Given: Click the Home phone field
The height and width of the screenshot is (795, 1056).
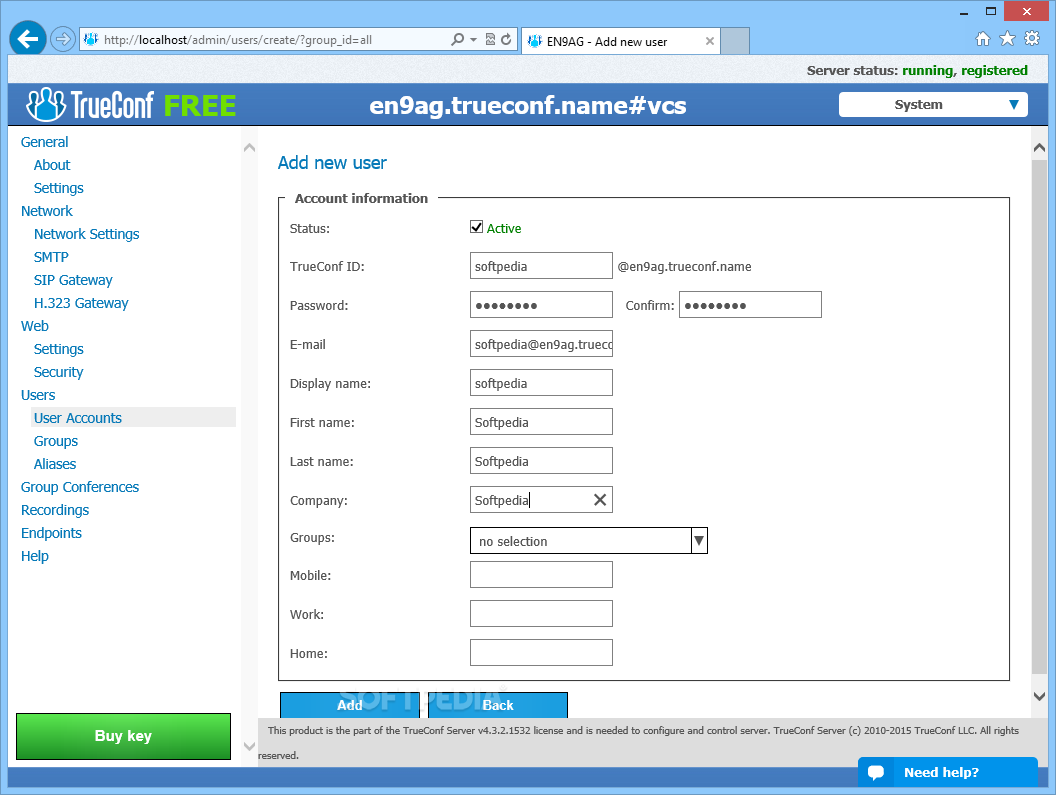Looking at the screenshot, I should coord(541,653).
